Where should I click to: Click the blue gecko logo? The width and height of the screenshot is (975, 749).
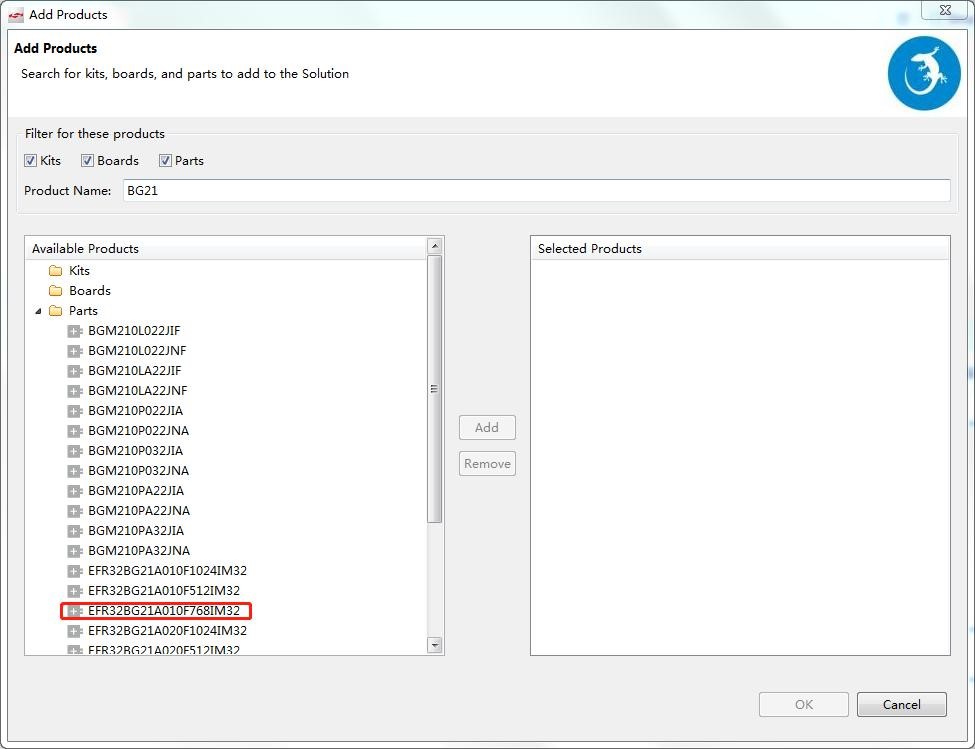point(924,73)
